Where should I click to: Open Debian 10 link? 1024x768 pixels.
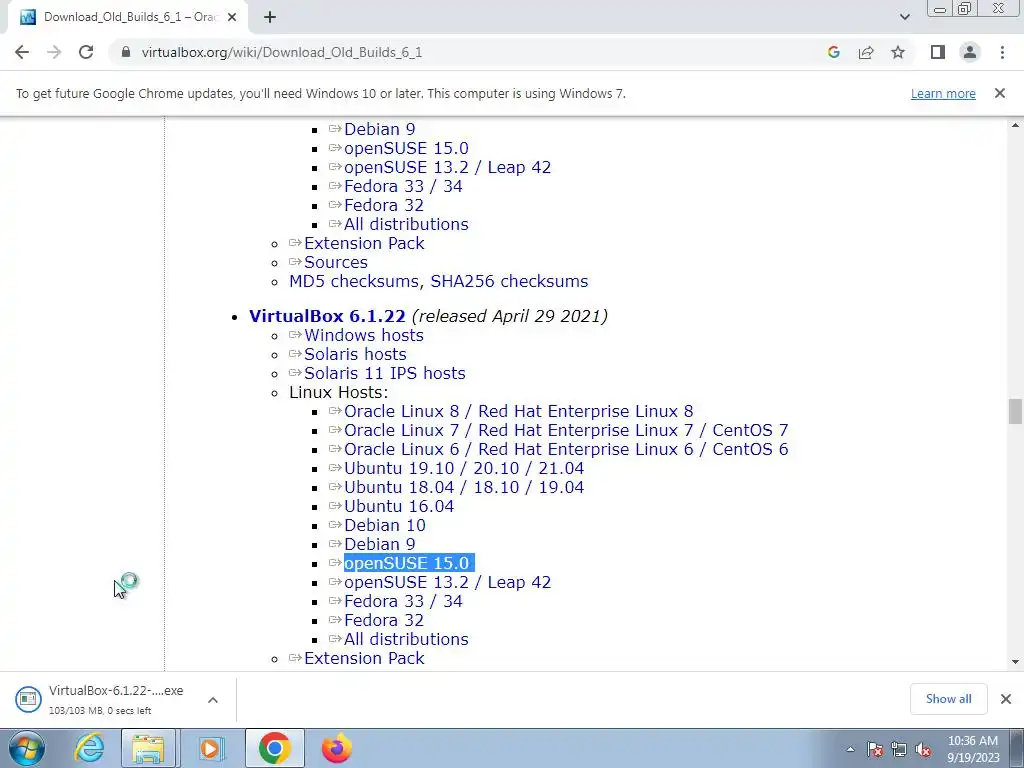click(x=385, y=525)
